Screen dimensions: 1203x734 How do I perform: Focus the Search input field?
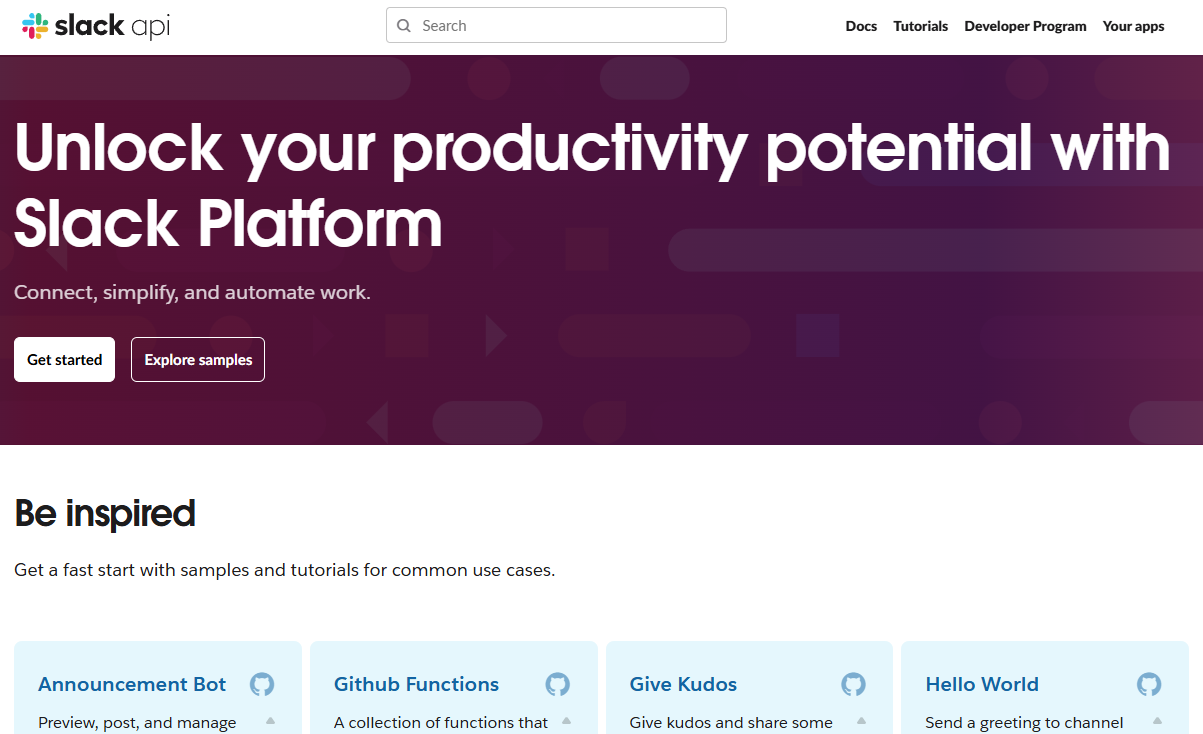pyautogui.click(x=556, y=26)
